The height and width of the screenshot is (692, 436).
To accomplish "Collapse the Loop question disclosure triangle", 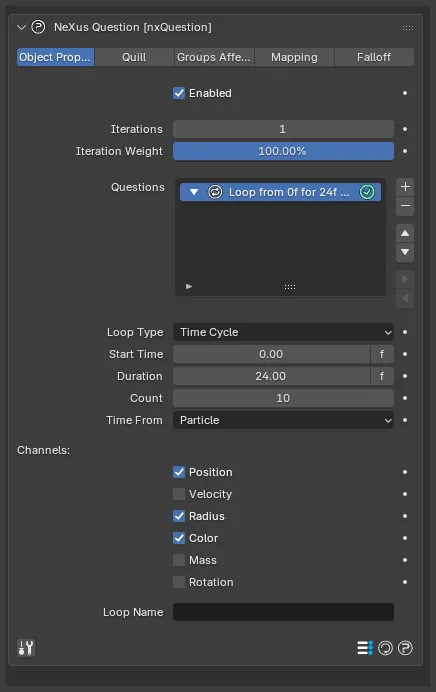I will click(194, 192).
